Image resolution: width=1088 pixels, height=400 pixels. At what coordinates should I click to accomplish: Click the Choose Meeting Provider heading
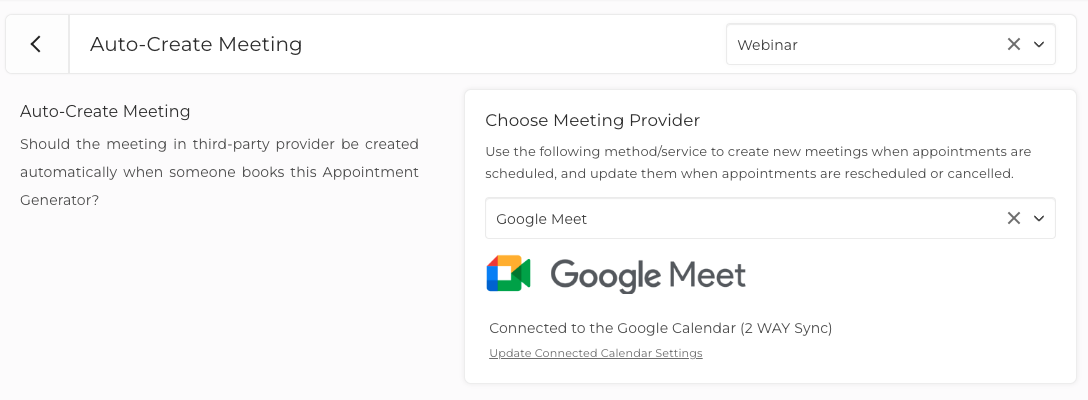(x=592, y=120)
